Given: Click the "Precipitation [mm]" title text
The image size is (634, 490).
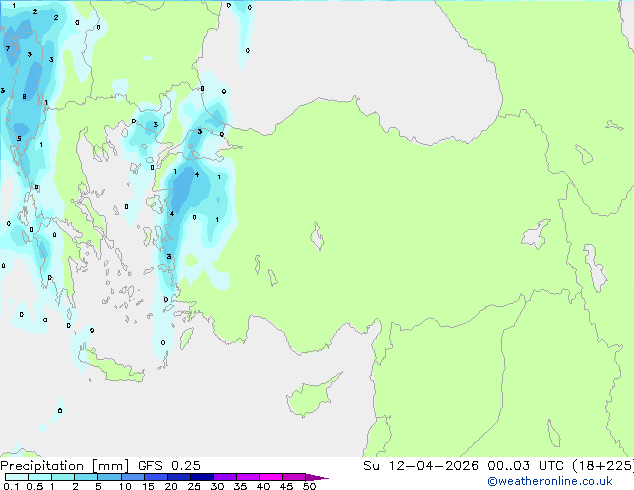Looking at the screenshot, I should click(65, 466).
